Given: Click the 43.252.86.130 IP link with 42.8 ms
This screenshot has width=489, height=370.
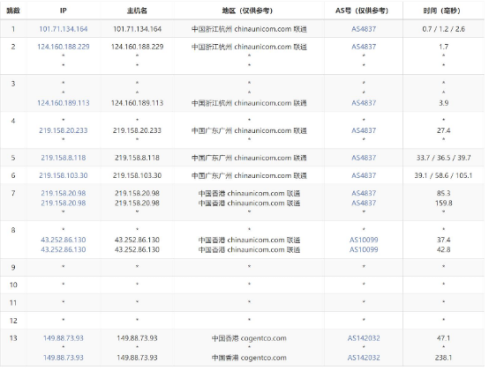Looking at the screenshot, I should pos(63,249).
